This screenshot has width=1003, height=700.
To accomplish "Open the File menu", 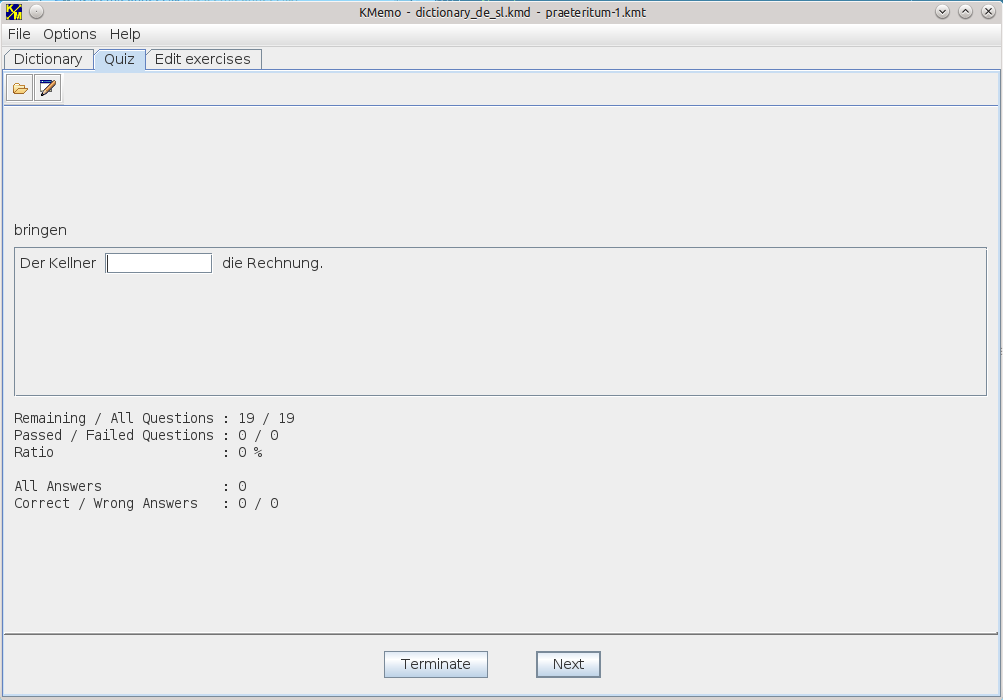I will [x=19, y=34].
